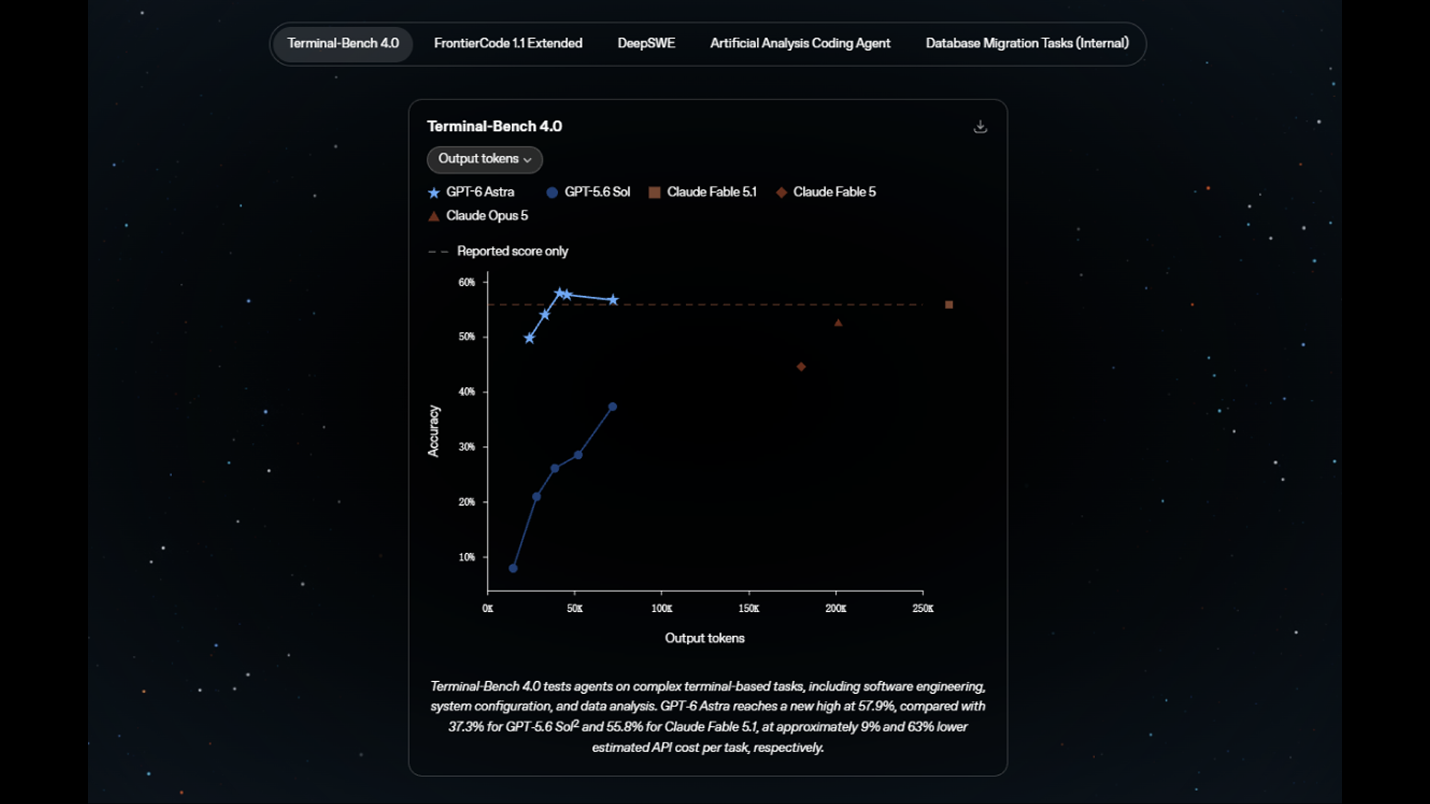Open Database Migration Tasks (Internal) tab
The width and height of the screenshot is (1430, 804).
(1027, 44)
